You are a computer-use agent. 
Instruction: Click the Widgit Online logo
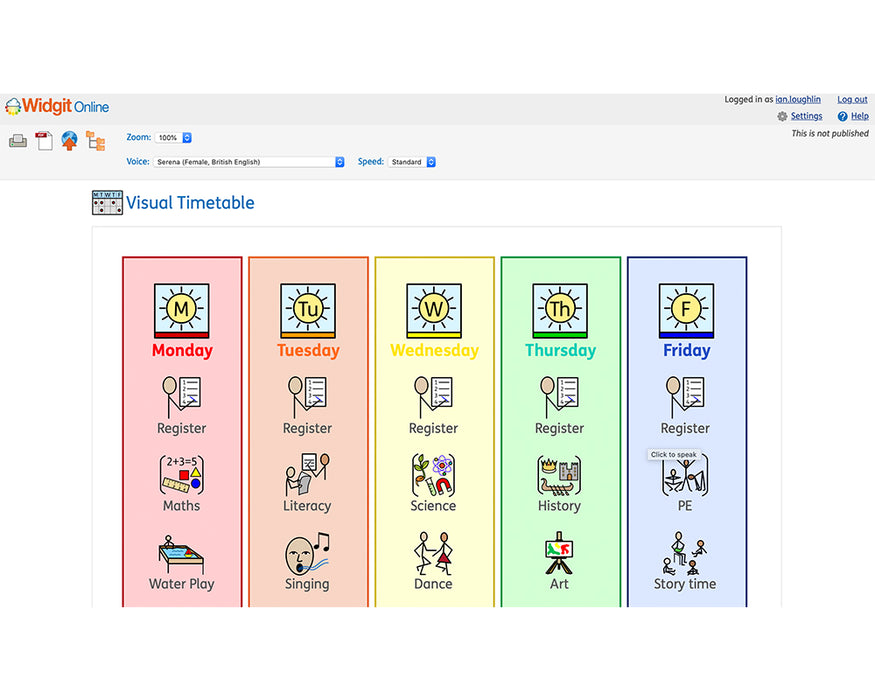(57, 107)
